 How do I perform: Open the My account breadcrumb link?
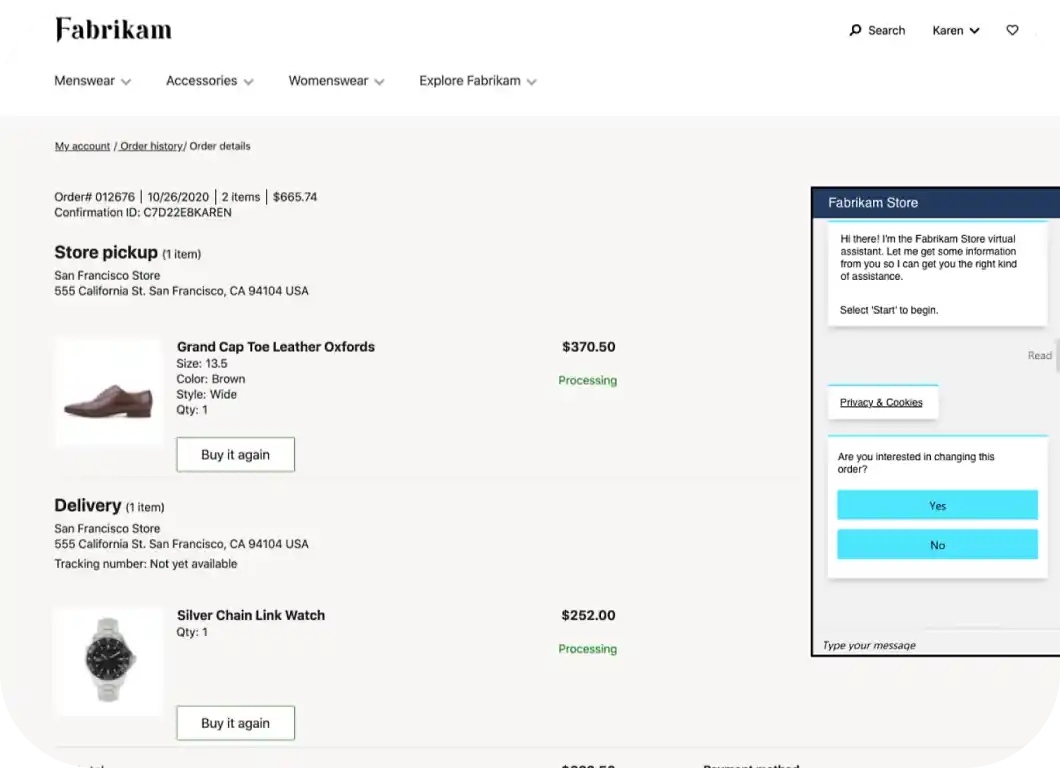82,146
